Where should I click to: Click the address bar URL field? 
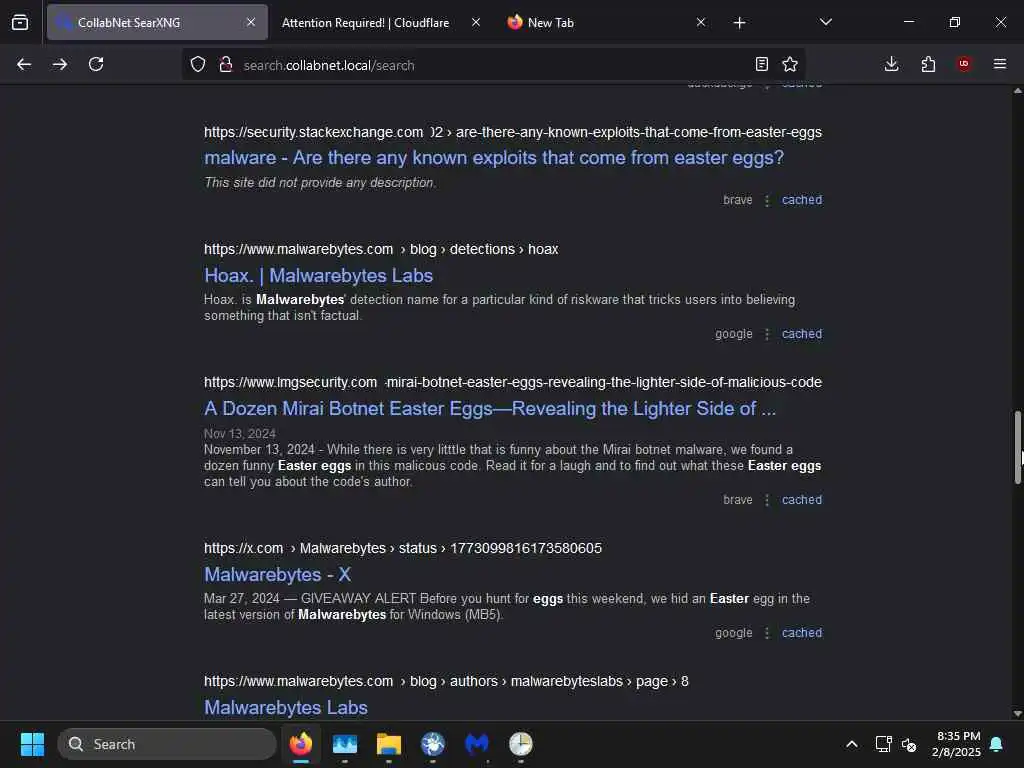coord(493,65)
